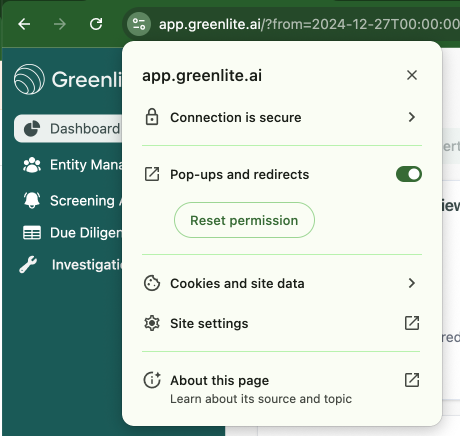Image resolution: width=460 pixels, height=436 pixels.
Task: Click the Reset permission button
Action: [244, 220]
